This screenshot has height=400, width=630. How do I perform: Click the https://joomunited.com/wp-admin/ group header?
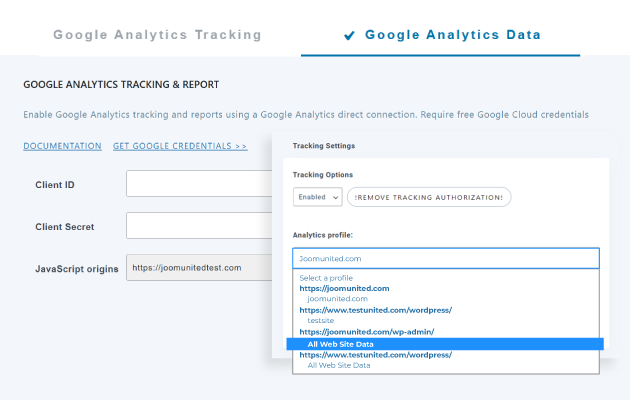click(365, 332)
